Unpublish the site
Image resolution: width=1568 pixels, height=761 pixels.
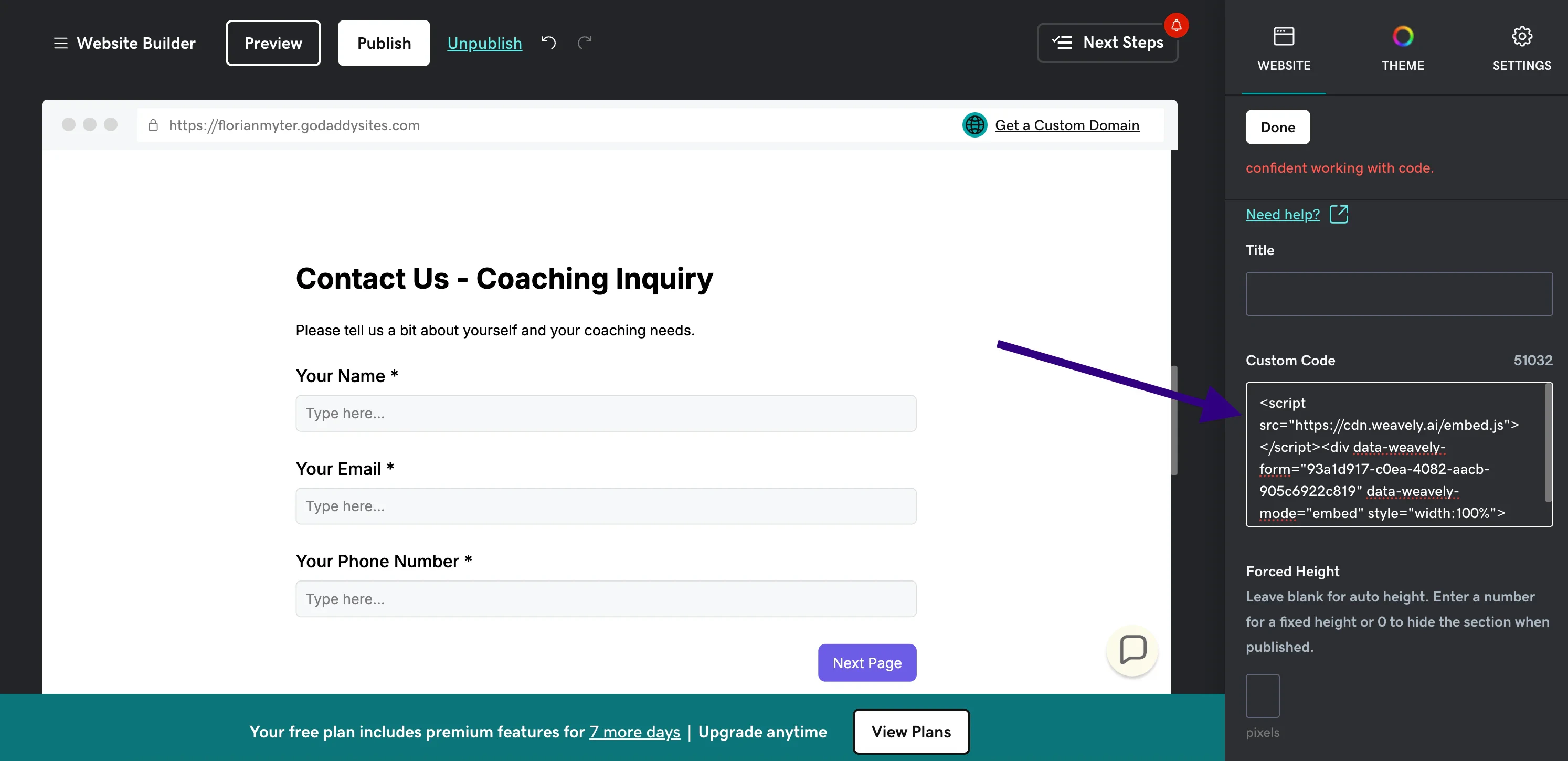[484, 43]
